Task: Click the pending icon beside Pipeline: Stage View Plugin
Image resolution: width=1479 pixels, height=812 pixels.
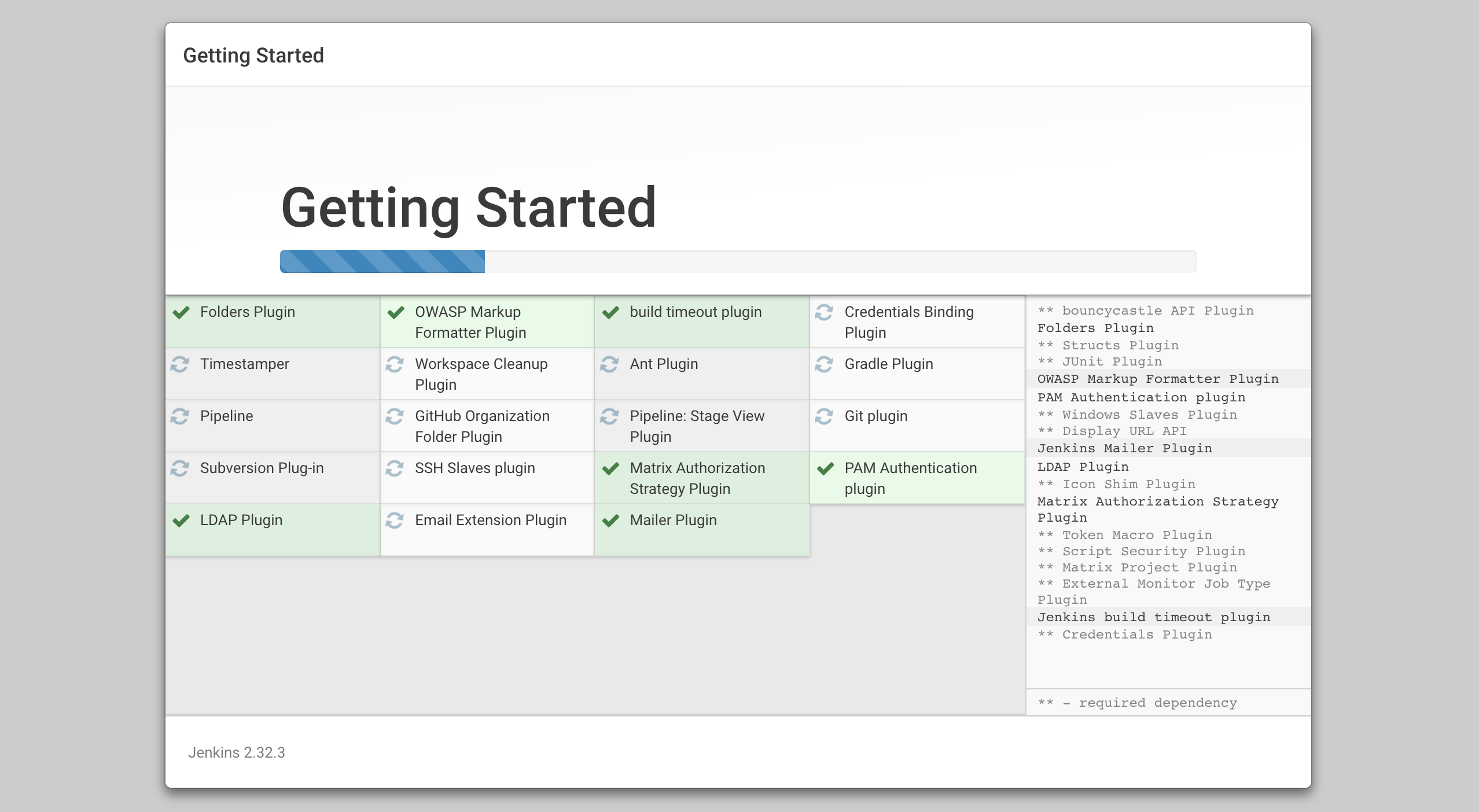Action: [609, 416]
